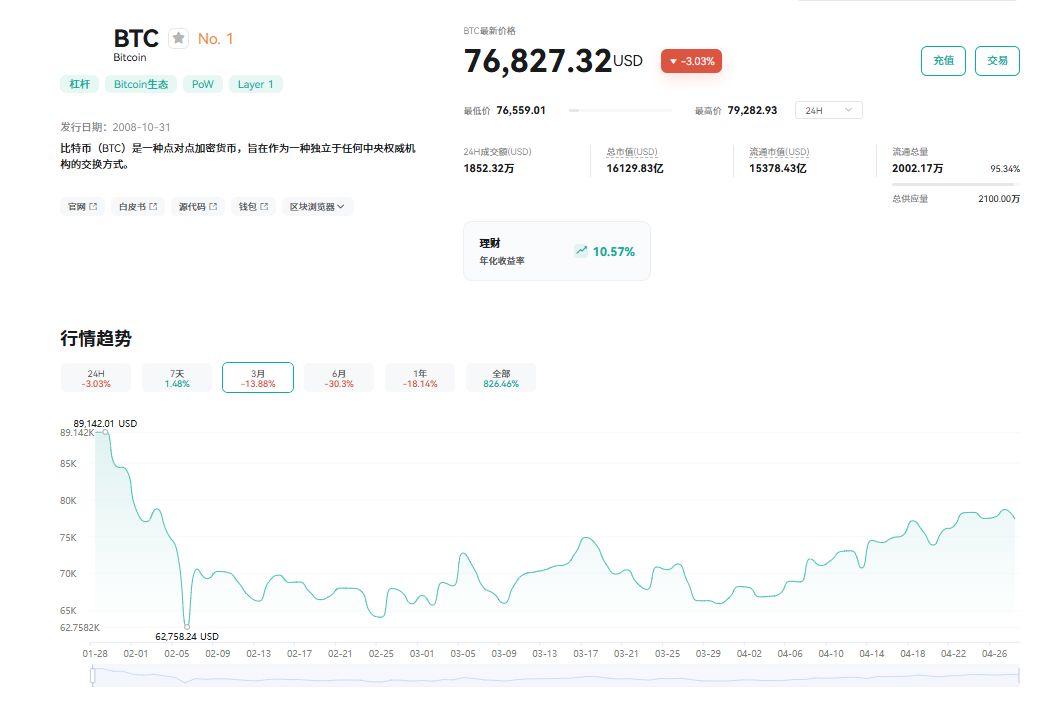Click the 04-26 date on chart axis
The height and width of the screenshot is (715, 1053).
995,653
